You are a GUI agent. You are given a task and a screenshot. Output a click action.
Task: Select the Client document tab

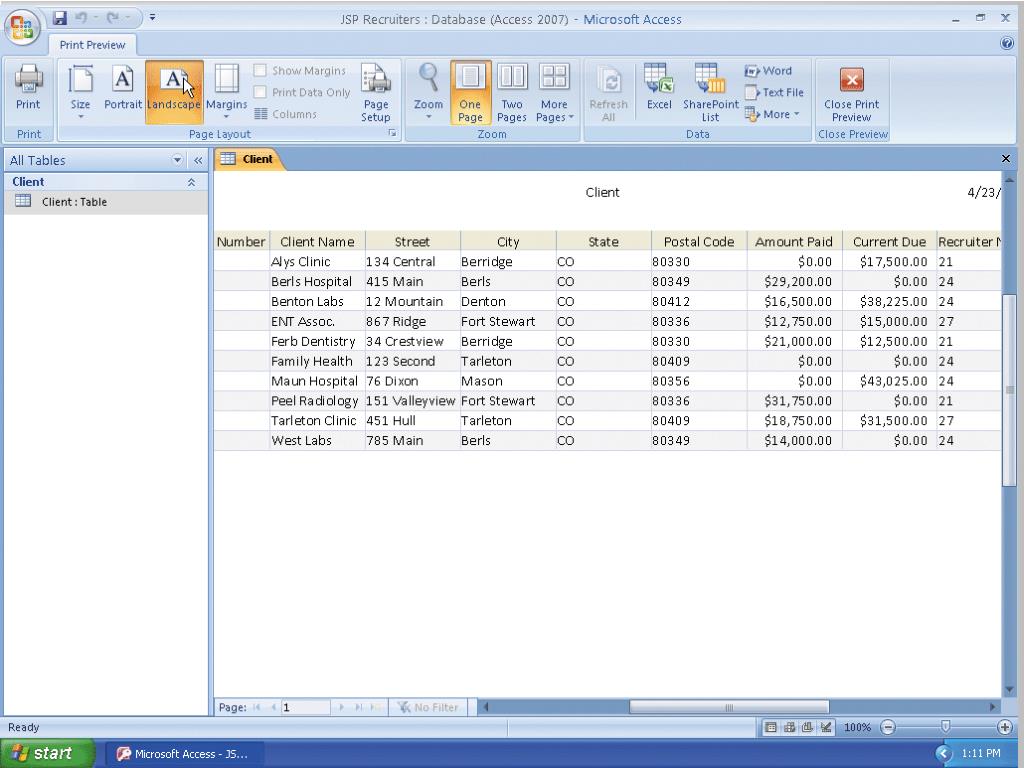(x=250, y=159)
